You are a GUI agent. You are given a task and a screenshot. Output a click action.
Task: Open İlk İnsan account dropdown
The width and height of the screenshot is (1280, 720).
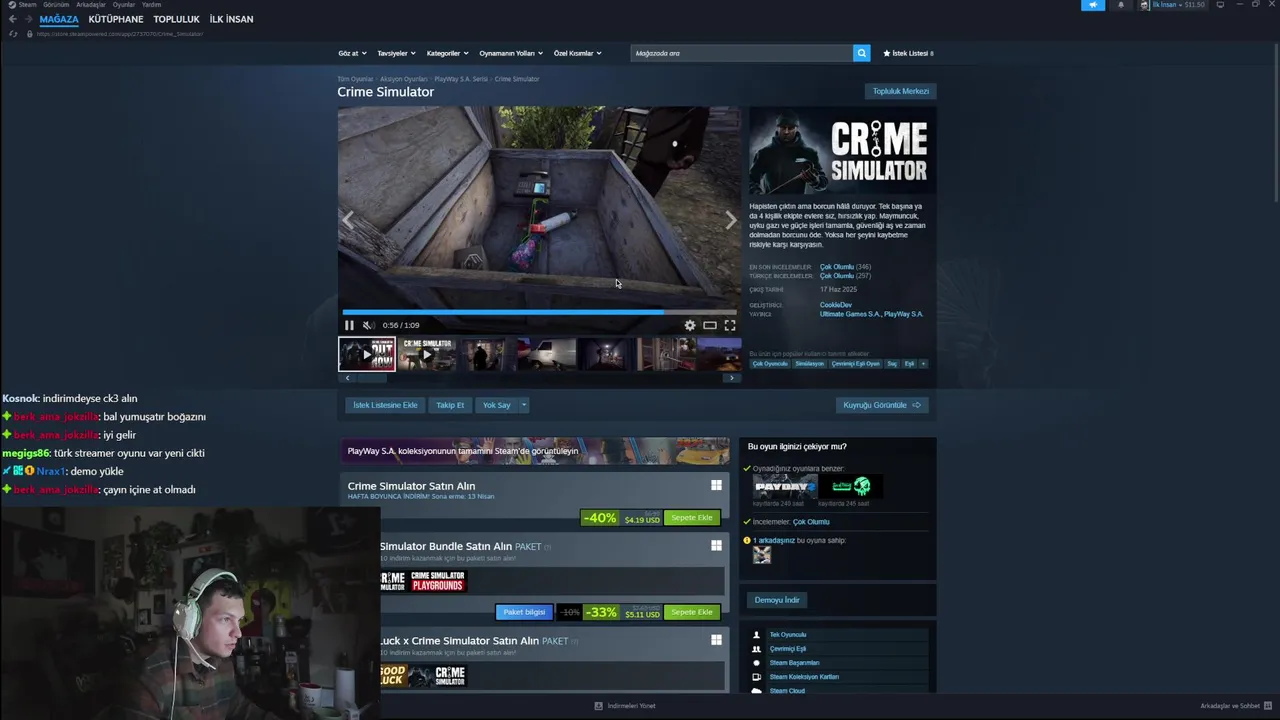(x=1173, y=5)
